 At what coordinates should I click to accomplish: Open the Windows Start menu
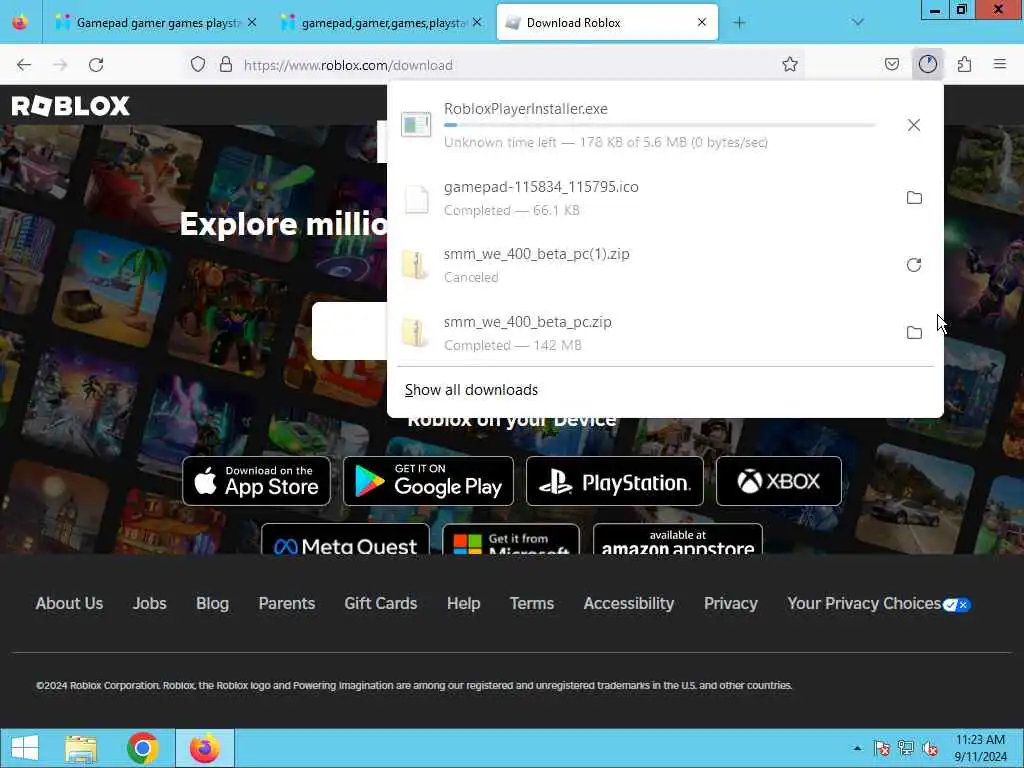tap(25, 748)
